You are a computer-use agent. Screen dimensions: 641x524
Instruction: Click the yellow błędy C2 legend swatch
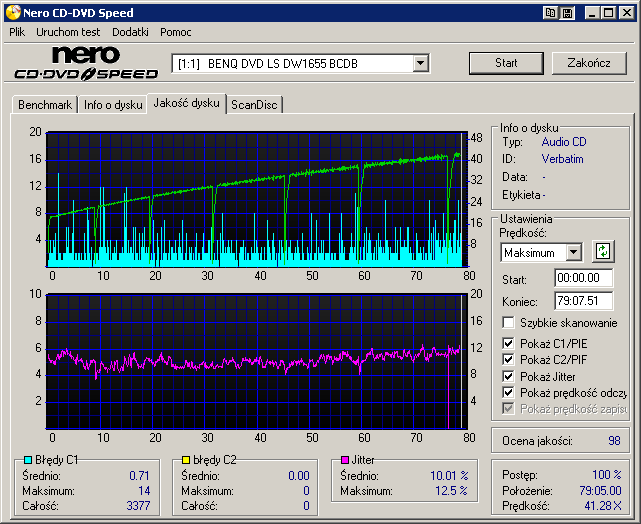click(x=186, y=460)
